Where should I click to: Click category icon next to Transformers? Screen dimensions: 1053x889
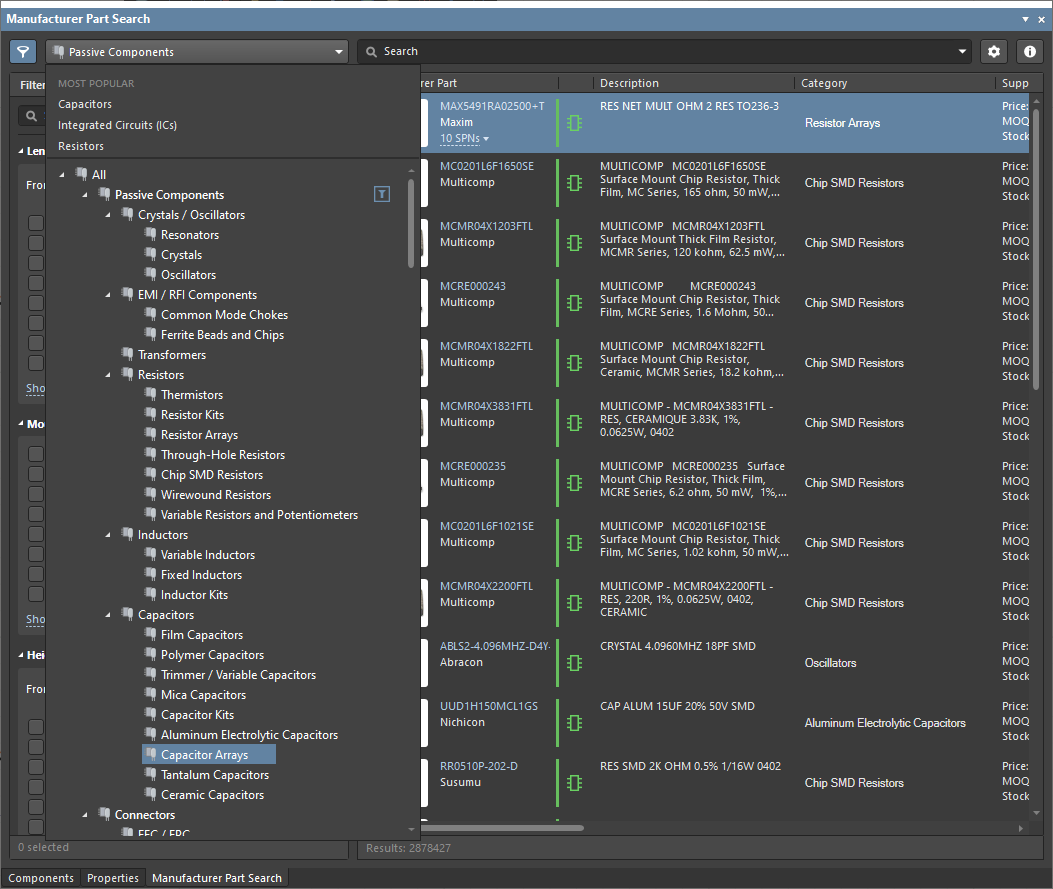pos(127,354)
